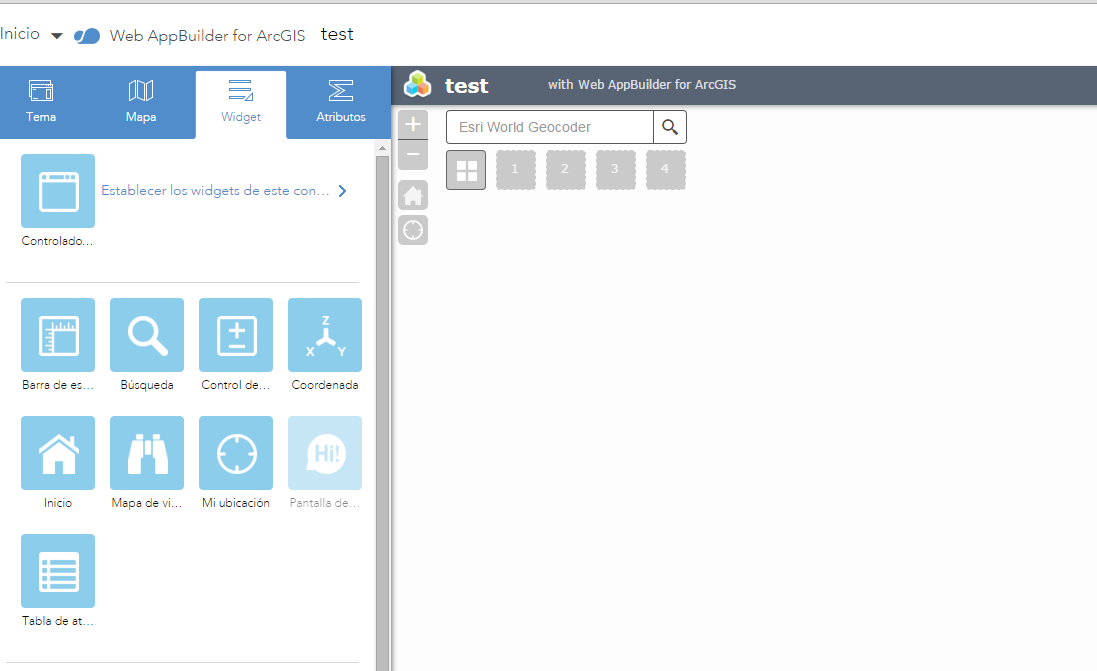The width and height of the screenshot is (1097, 671).
Task: Click widget placeholder 1
Action: coord(516,170)
